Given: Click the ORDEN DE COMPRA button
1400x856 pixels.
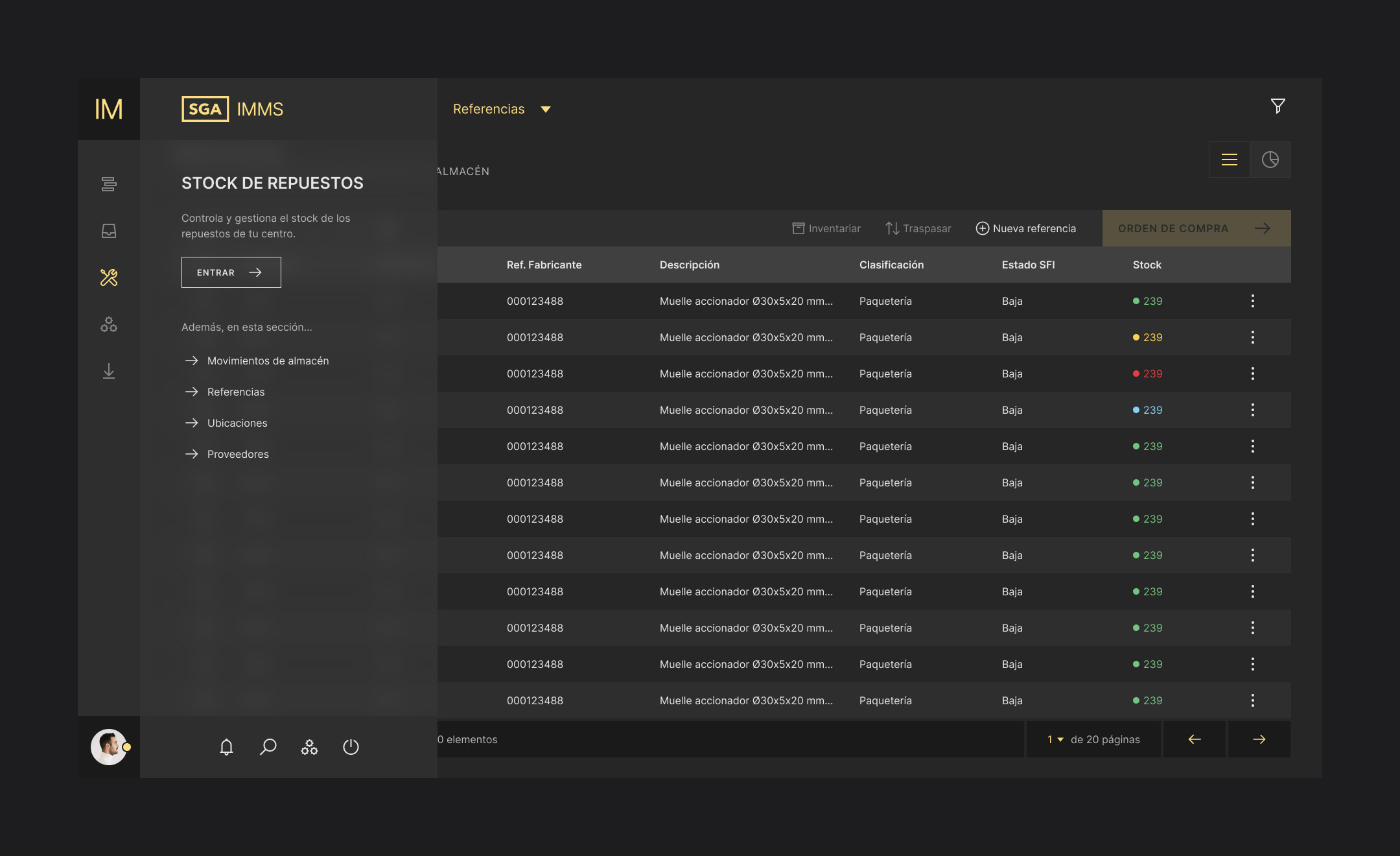Looking at the screenshot, I should click(1196, 228).
